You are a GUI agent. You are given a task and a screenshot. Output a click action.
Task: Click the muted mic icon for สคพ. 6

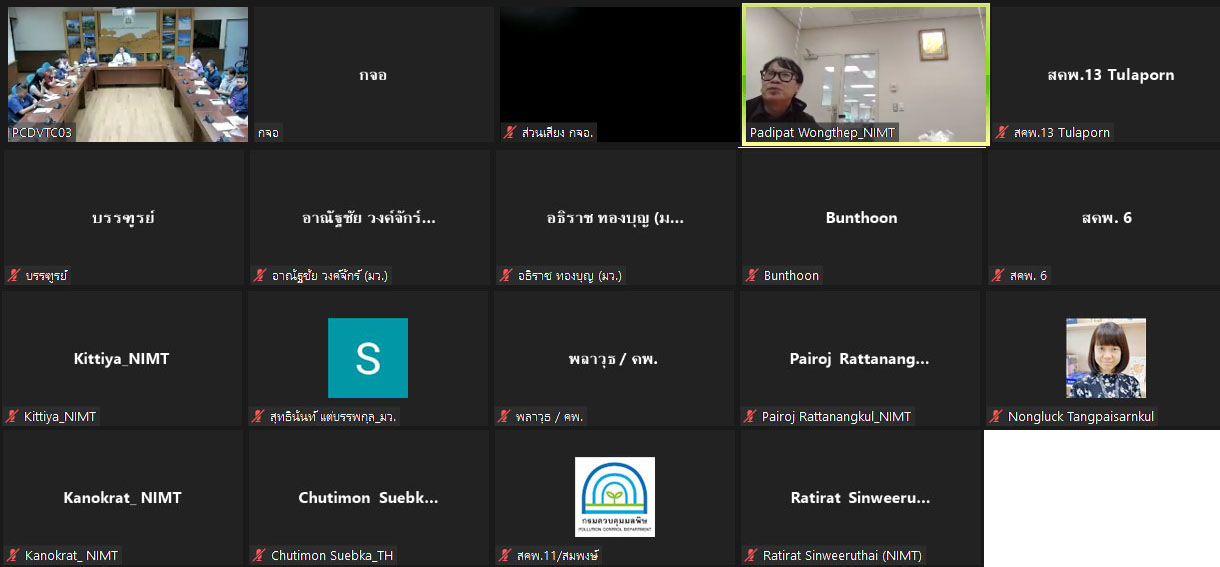[997, 276]
